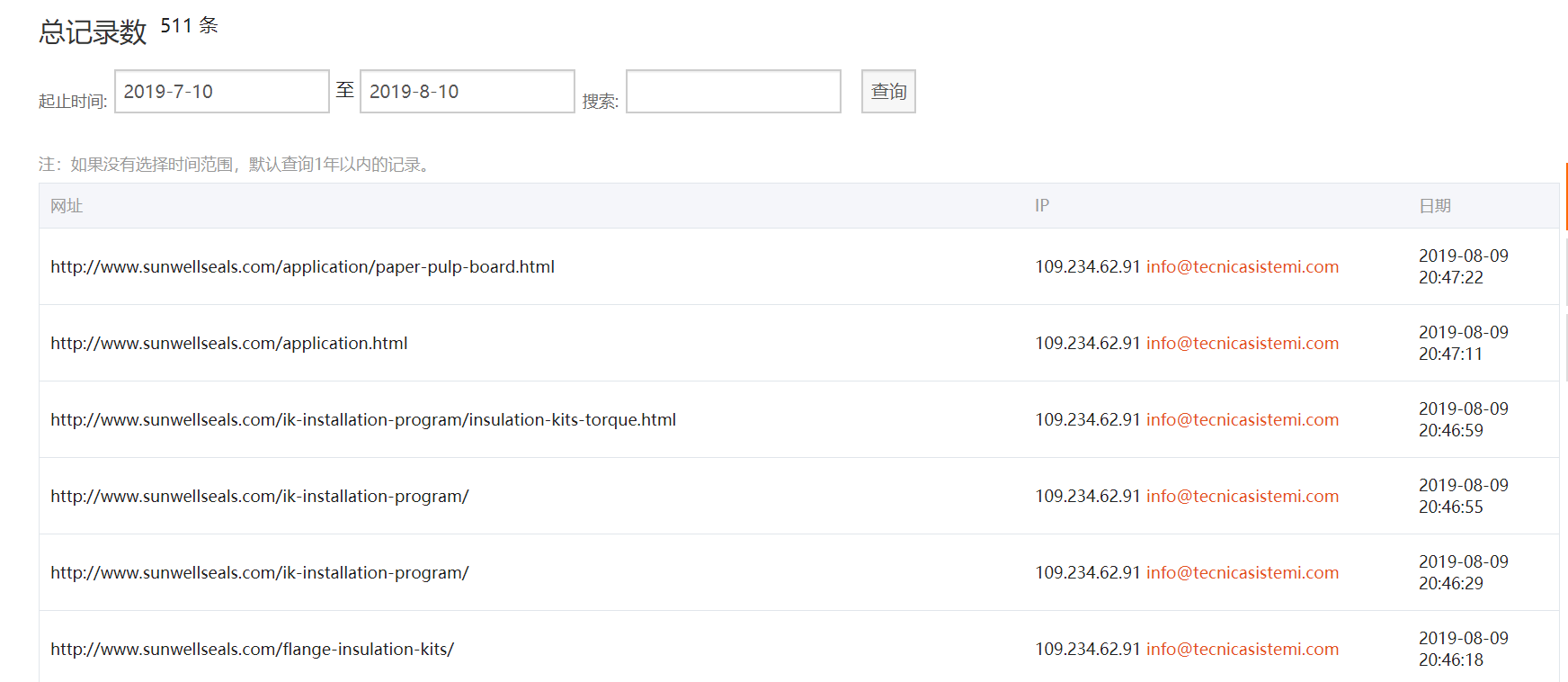The image size is (1568, 682).
Task: Open the insulation-kits-torque.html URL
Action: [363, 420]
